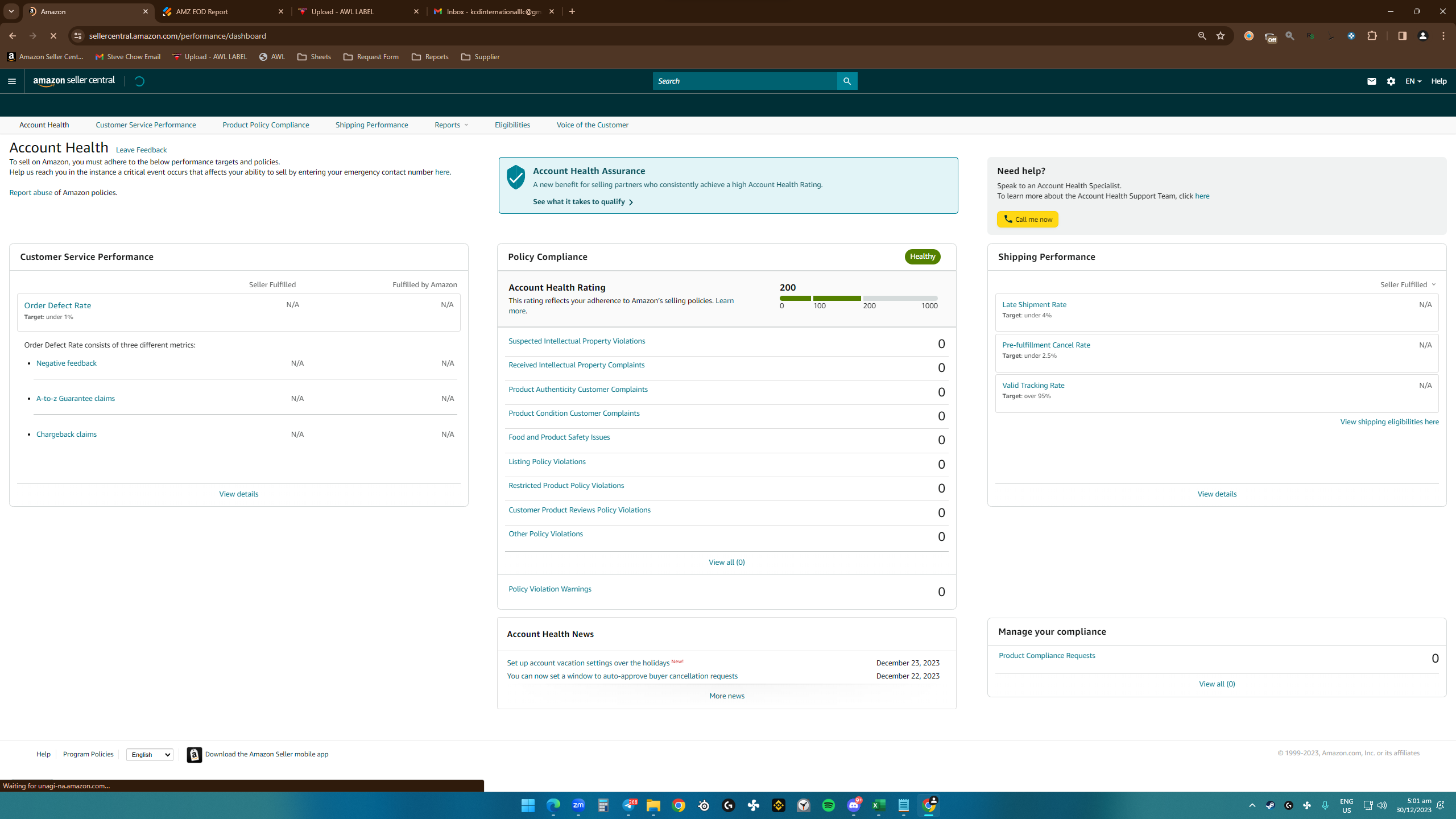Show hidden system tray icons

(x=1252, y=805)
